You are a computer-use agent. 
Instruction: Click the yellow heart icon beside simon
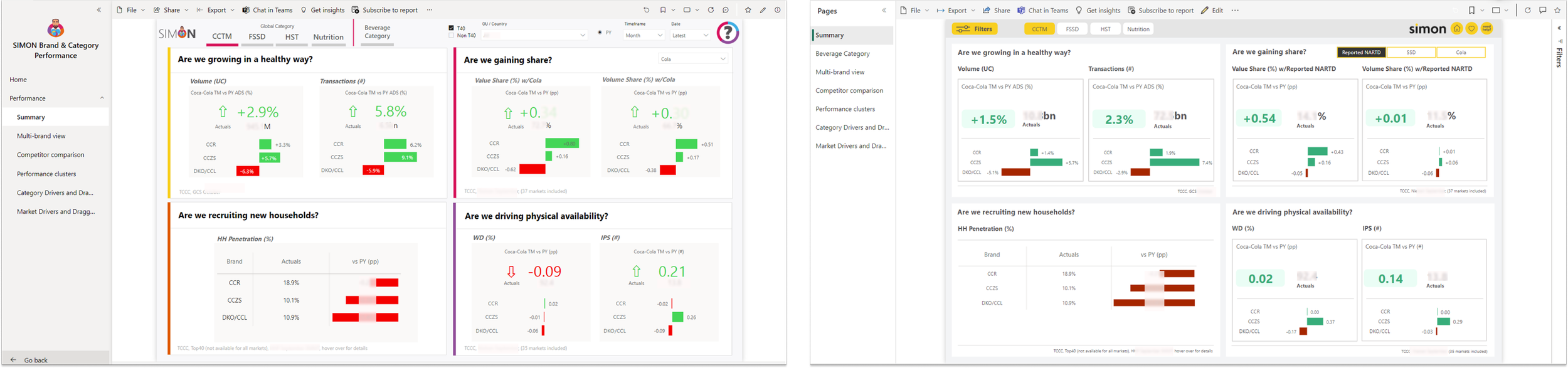pos(1472,29)
